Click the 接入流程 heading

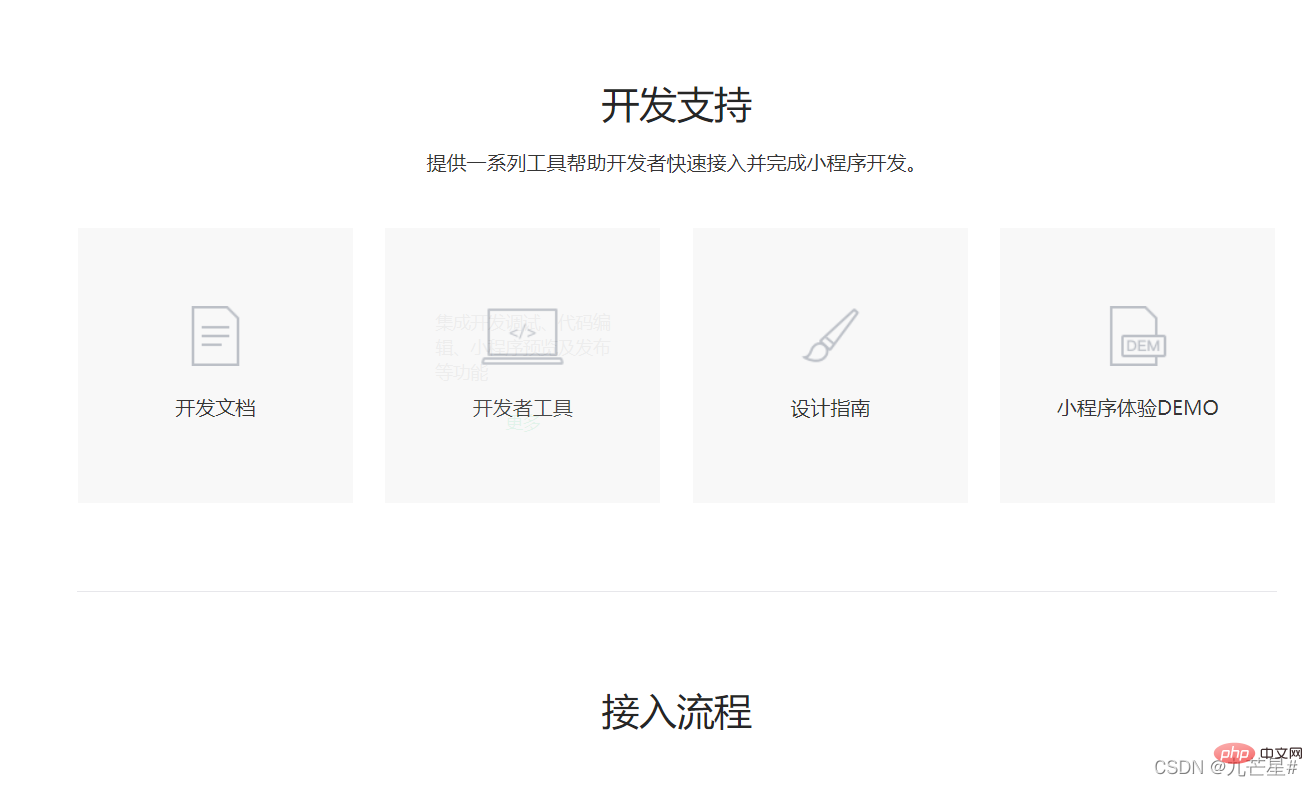click(x=677, y=712)
